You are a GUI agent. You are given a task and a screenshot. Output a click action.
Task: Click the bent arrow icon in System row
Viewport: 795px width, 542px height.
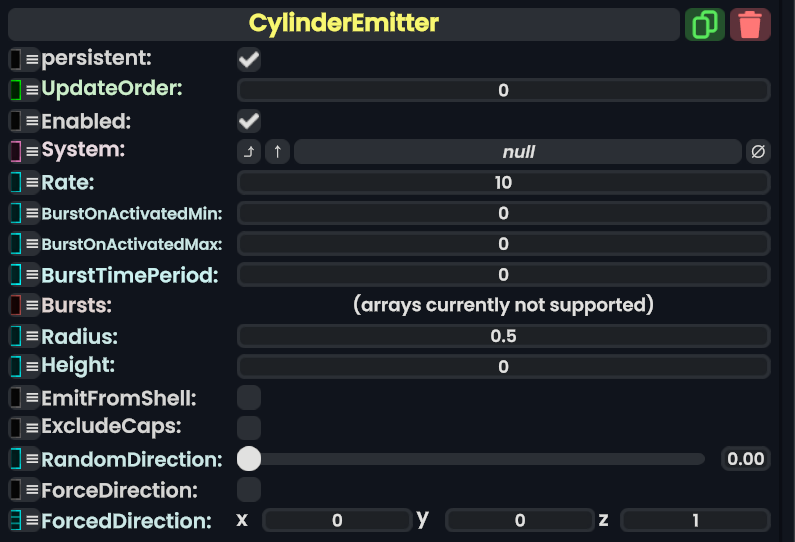[x=249, y=152]
